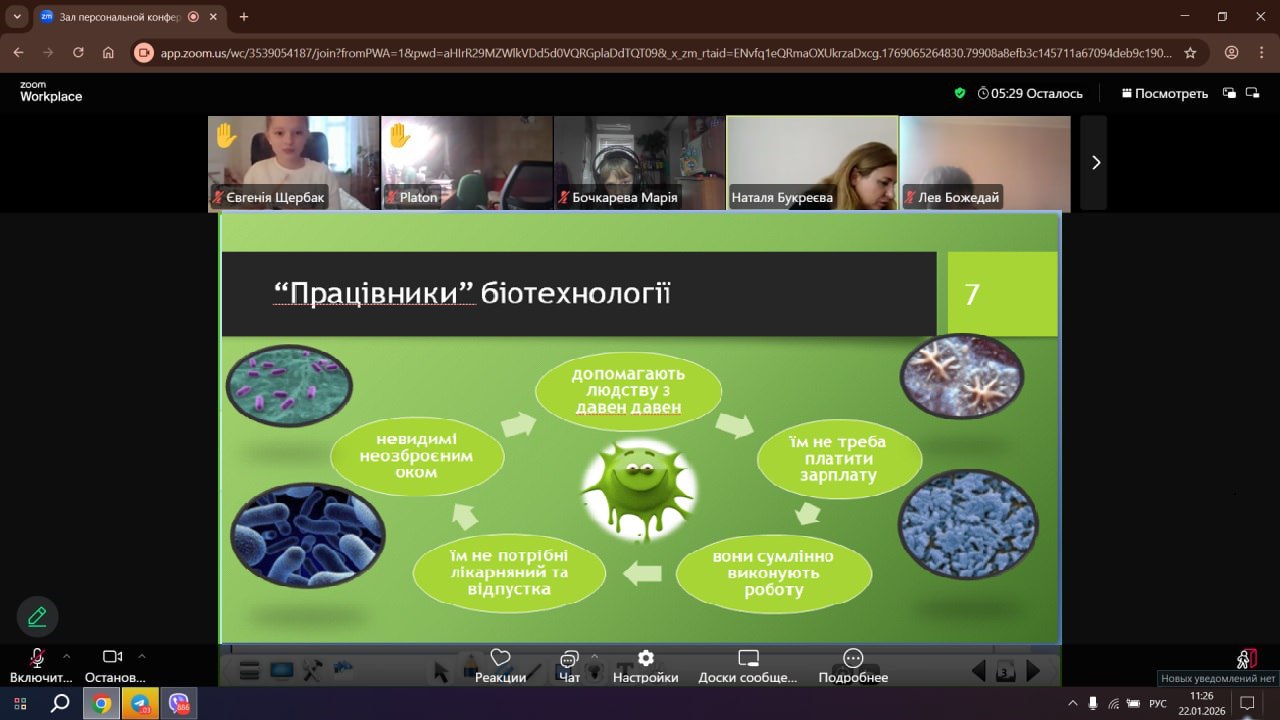Viewport: 1280px width, 720px height.
Task: Open the Реакции reactions panel
Action: click(x=500, y=666)
